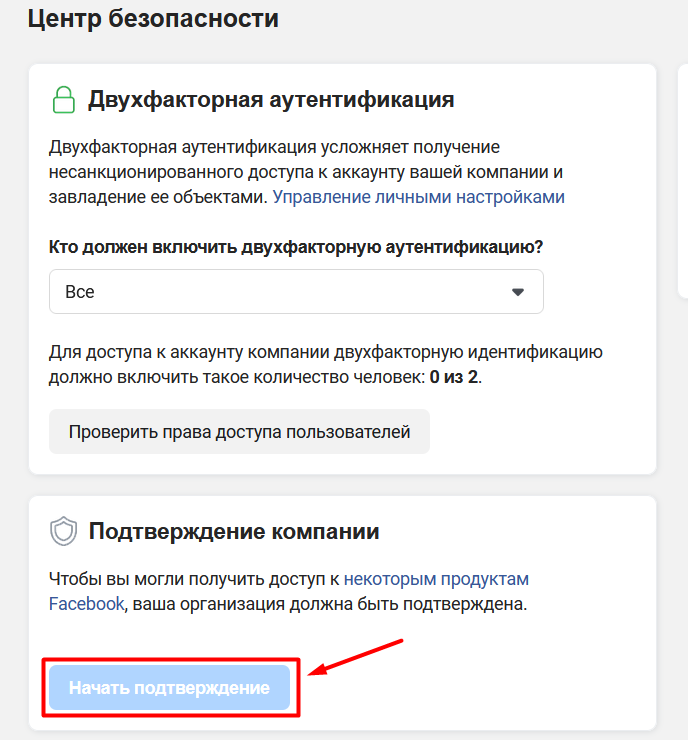Click the green padlock icon

63,100
